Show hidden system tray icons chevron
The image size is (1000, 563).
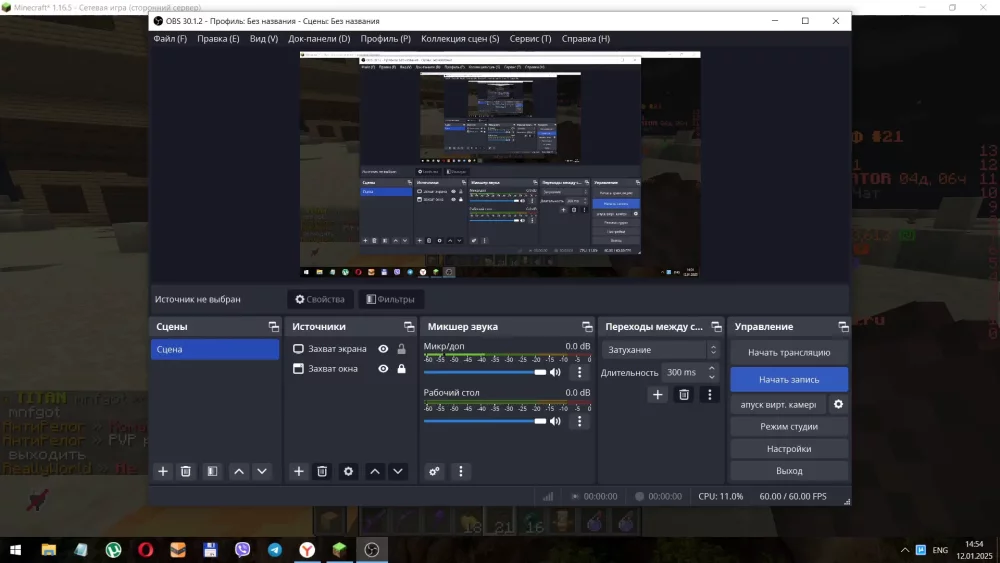point(904,550)
